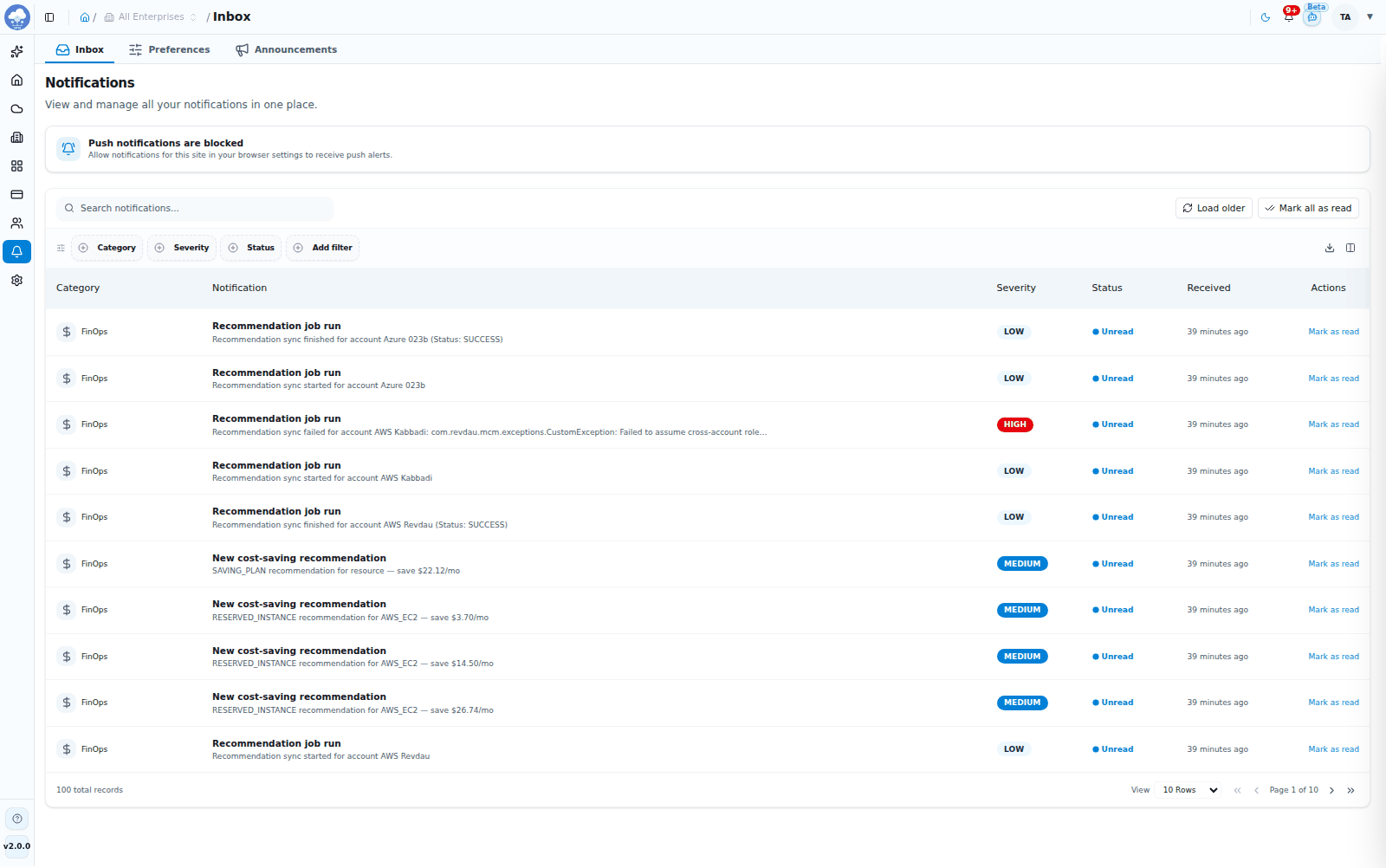Open the SAVING_PLAN recommendation notification
Image resolution: width=1386 pixels, height=868 pixels.
coord(708,564)
